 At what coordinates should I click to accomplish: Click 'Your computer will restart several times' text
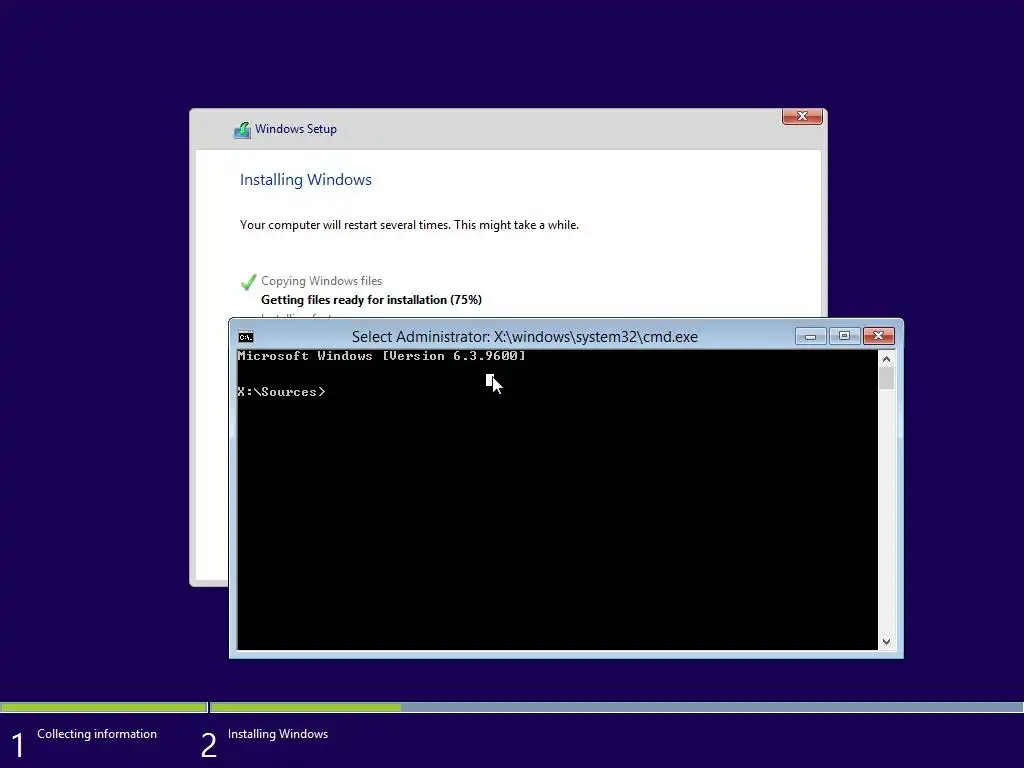pyautogui.click(x=409, y=225)
